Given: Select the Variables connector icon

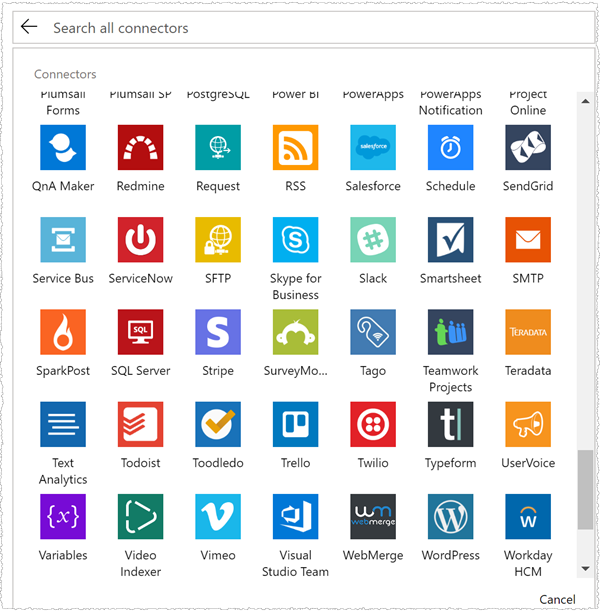Looking at the screenshot, I should pos(63,516).
